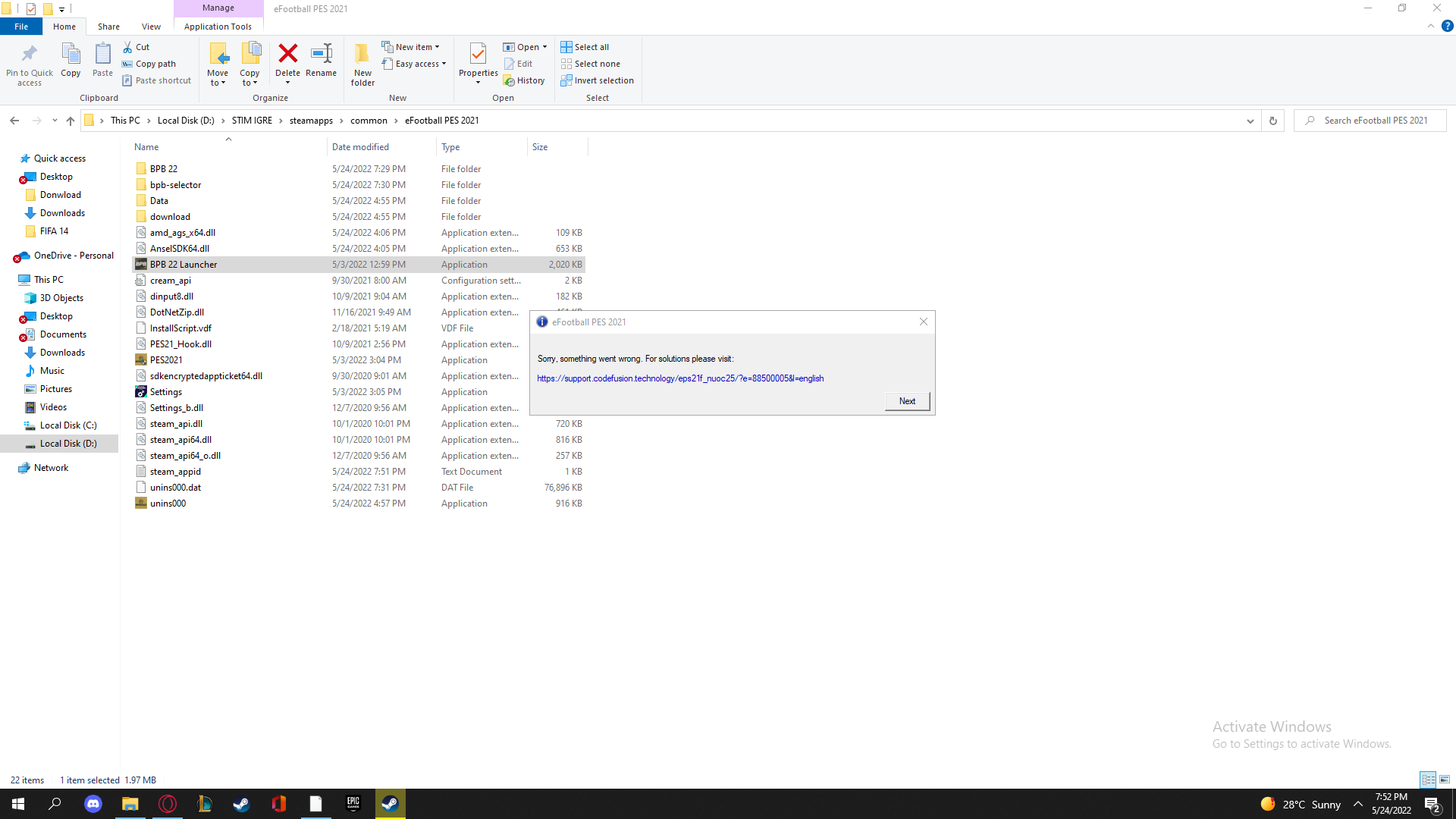
Task: Open the codefusion support link
Action: [680, 378]
